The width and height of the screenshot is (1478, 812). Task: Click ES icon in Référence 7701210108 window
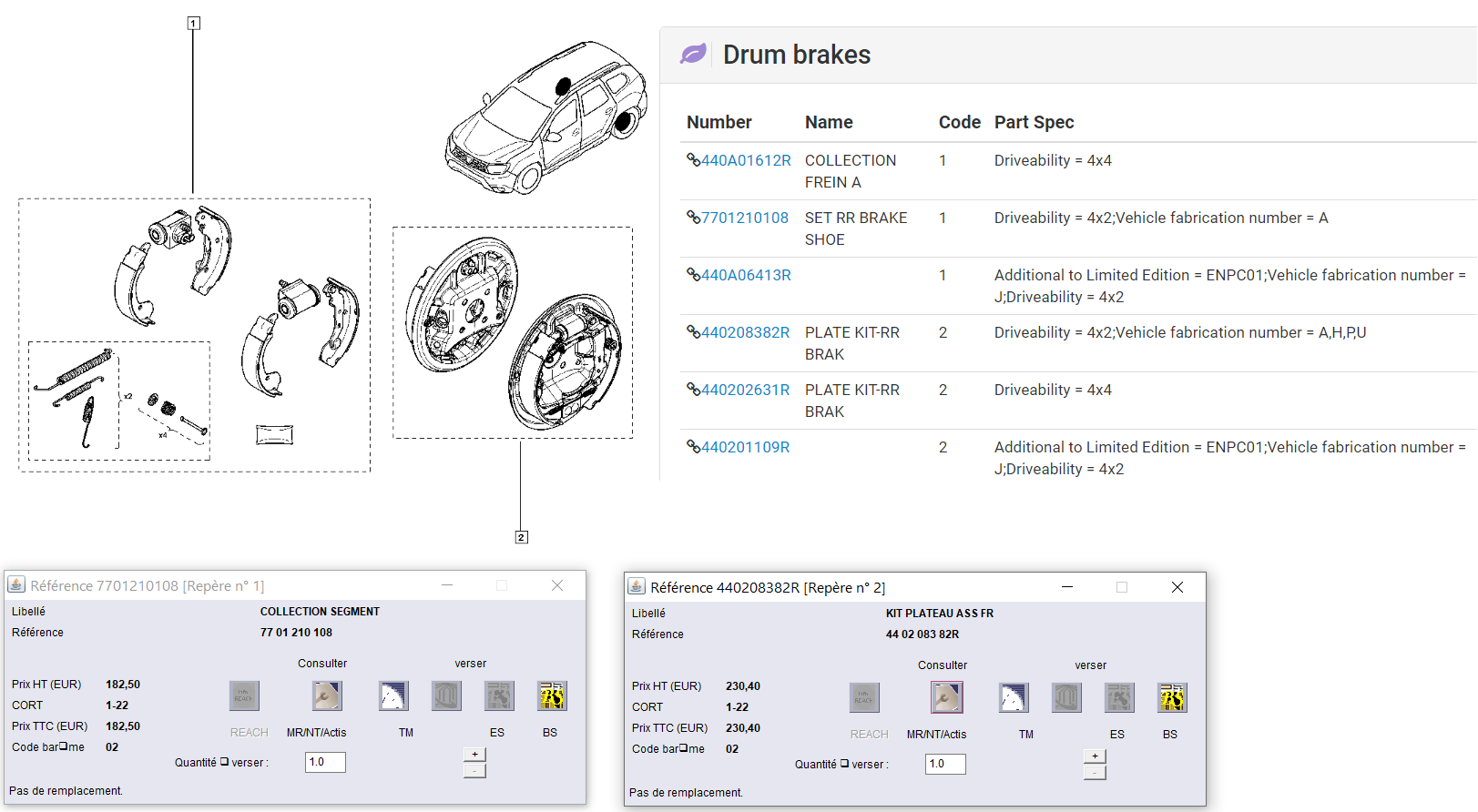click(x=499, y=696)
